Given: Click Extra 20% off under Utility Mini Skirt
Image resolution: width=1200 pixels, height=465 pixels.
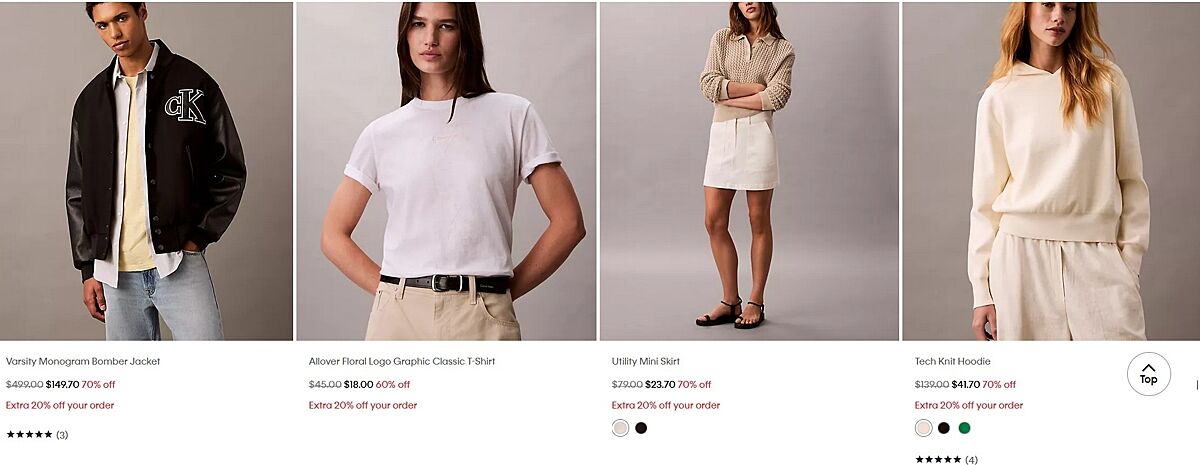Looking at the screenshot, I should click(x=666, y=405).
